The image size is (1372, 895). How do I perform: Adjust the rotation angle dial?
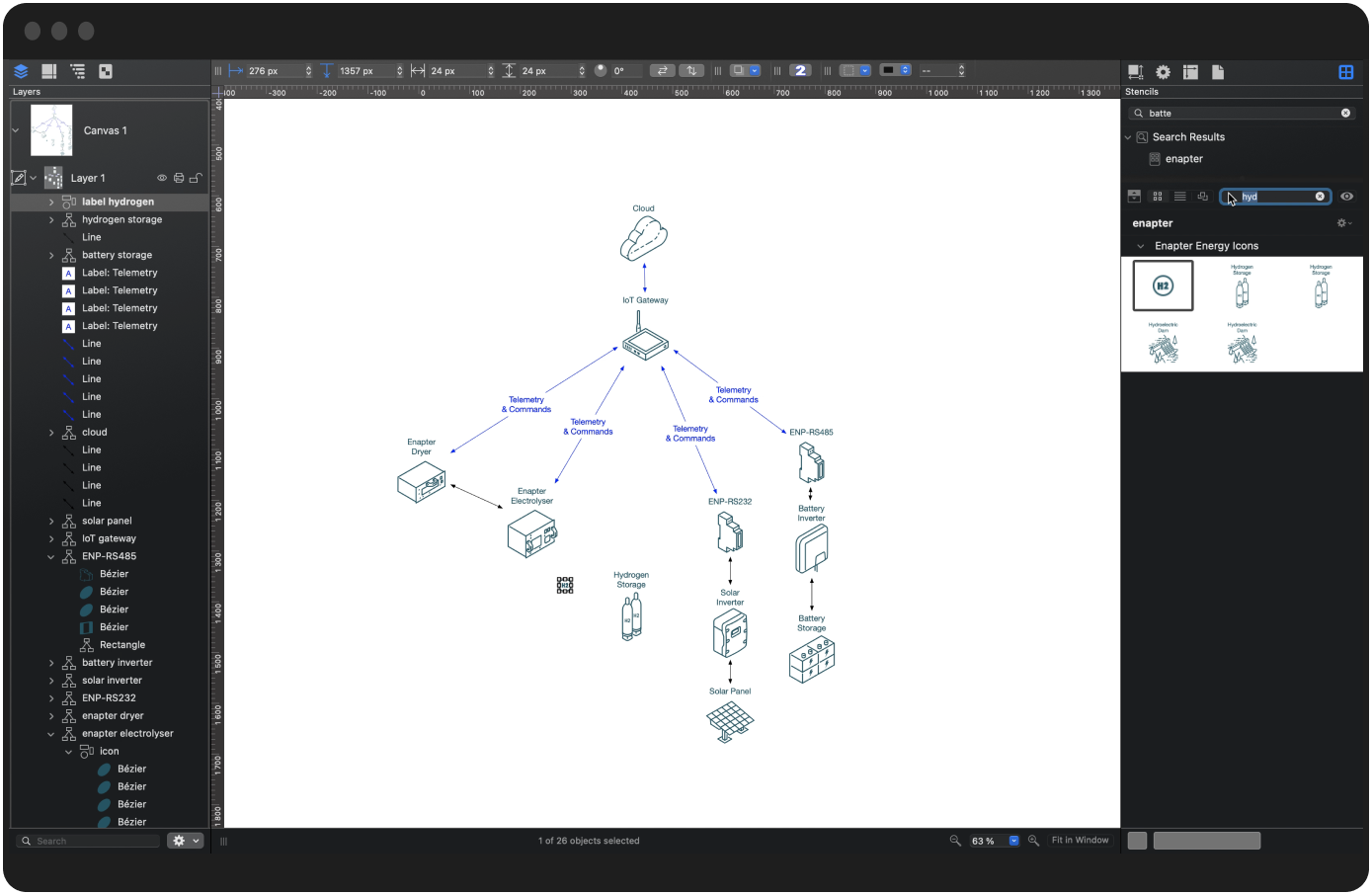point(601,70)
